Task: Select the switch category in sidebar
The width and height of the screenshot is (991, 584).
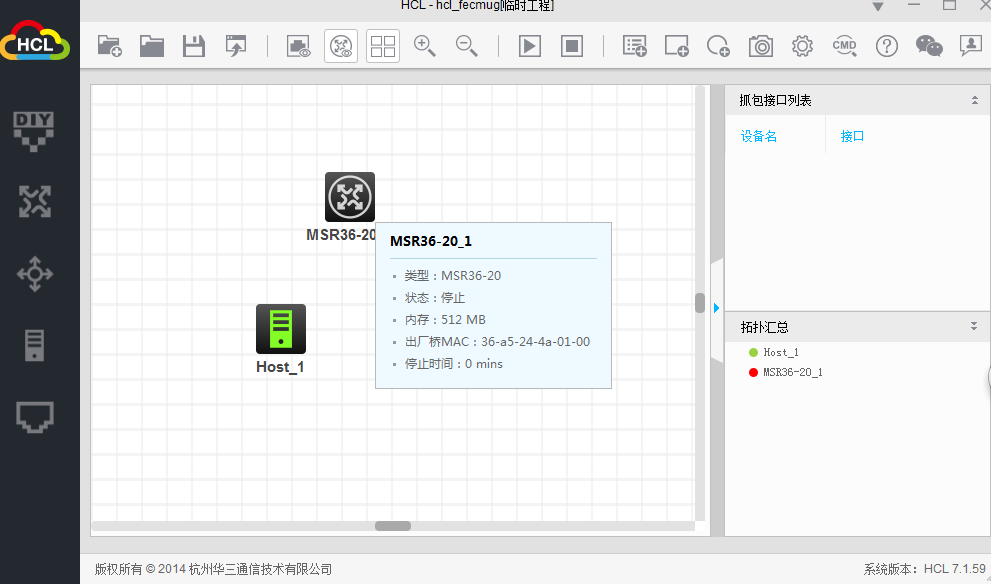Action: [x=34, y=274]
